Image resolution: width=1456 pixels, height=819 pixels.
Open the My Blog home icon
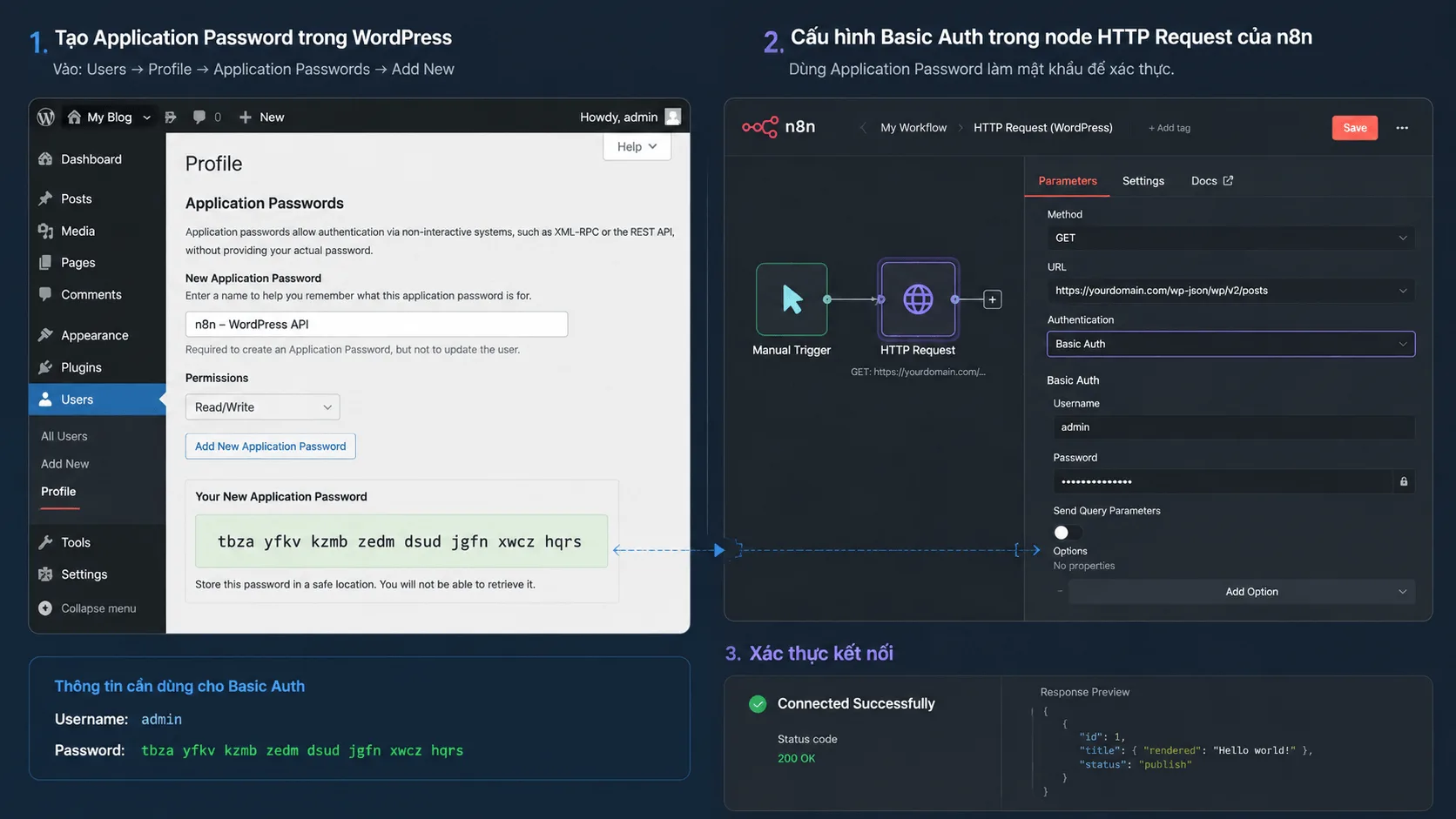(x=74, y=117)
